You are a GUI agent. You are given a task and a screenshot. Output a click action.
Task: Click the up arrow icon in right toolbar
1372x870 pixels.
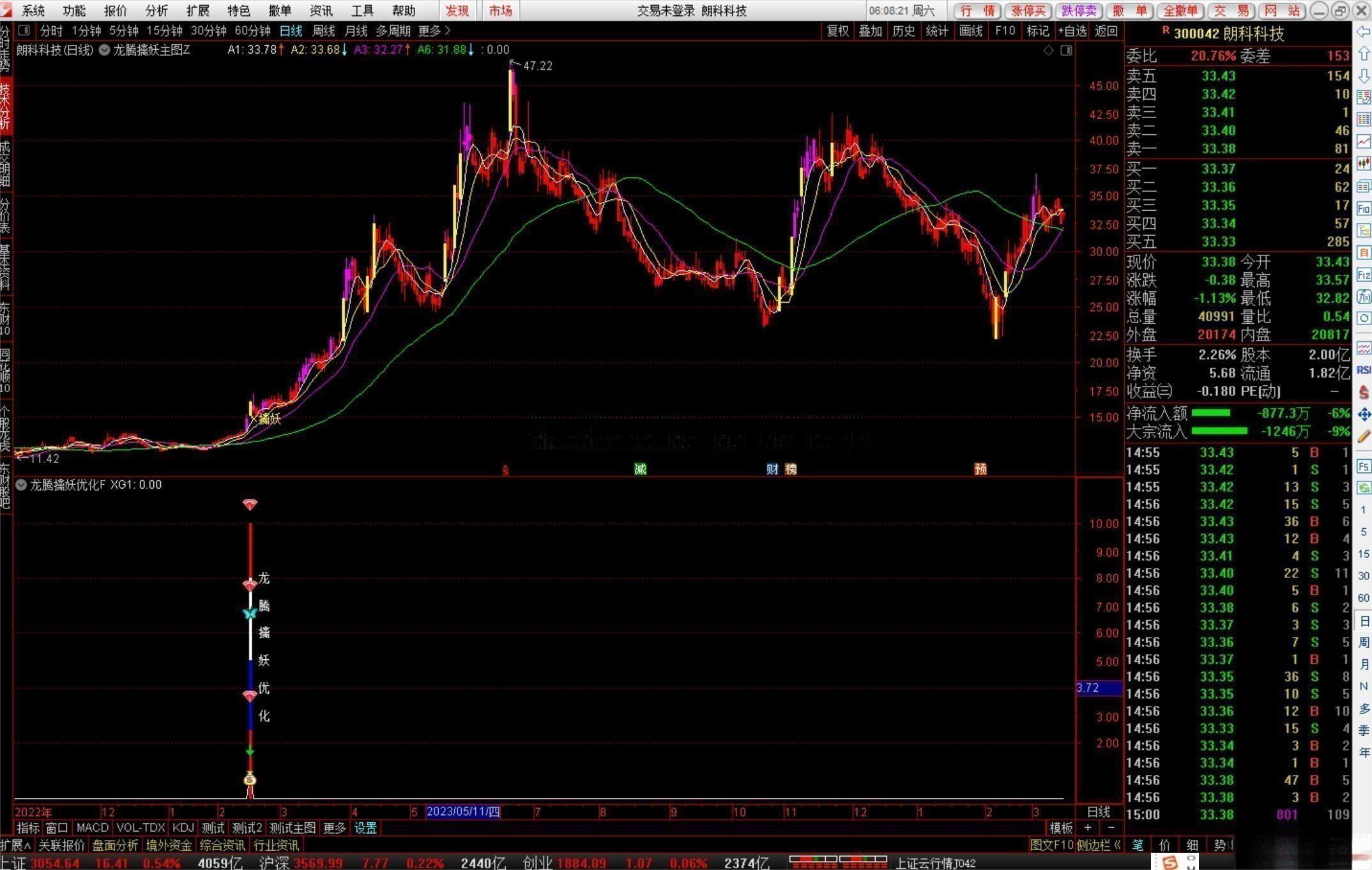pos(1364,54)
